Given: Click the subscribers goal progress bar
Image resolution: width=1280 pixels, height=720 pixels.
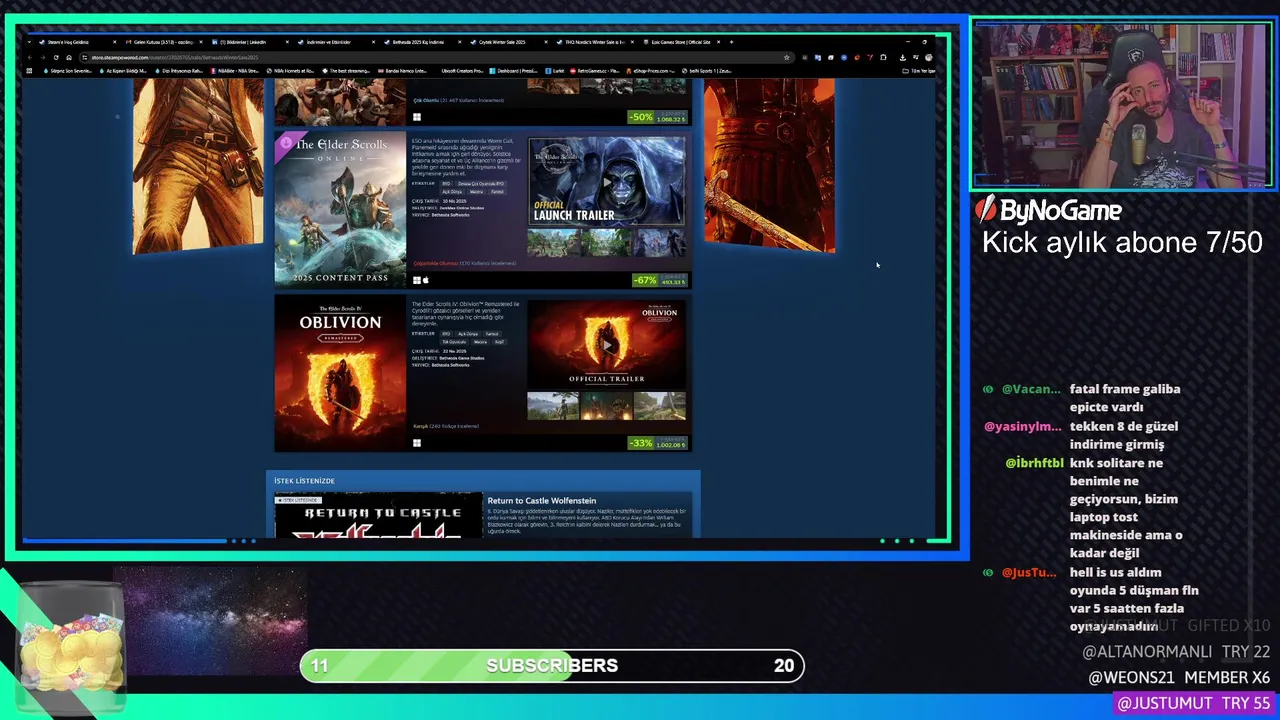Looking at the screenshot, I should click(552, 665).
